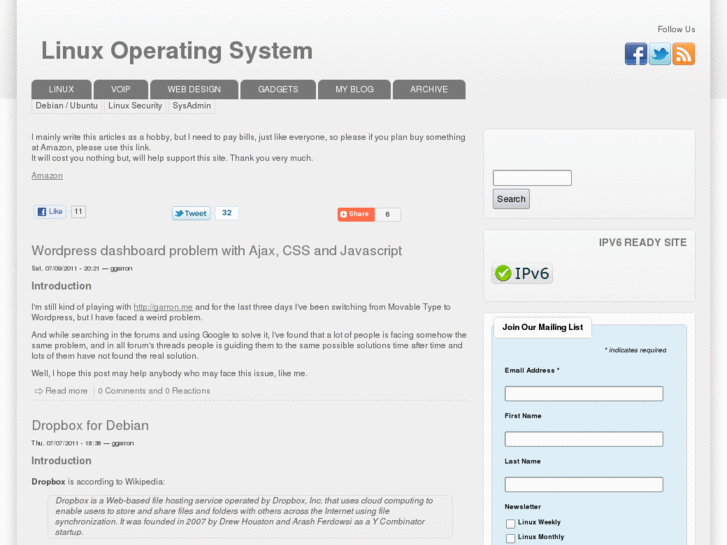The width and height of the screenshot is (727, 545).
Task: Open the Dropbox for Debian article title
Action: pos(90,425)
